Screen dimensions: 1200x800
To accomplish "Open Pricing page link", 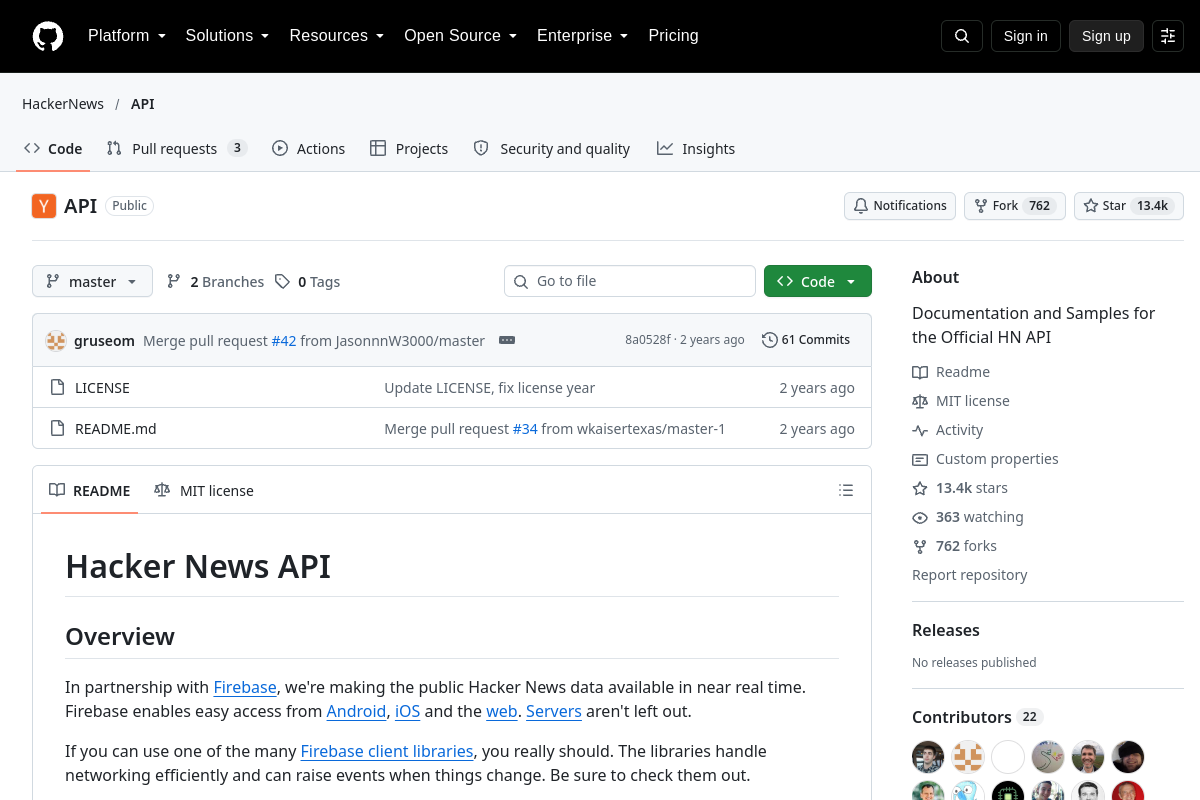I will [673, 36].
